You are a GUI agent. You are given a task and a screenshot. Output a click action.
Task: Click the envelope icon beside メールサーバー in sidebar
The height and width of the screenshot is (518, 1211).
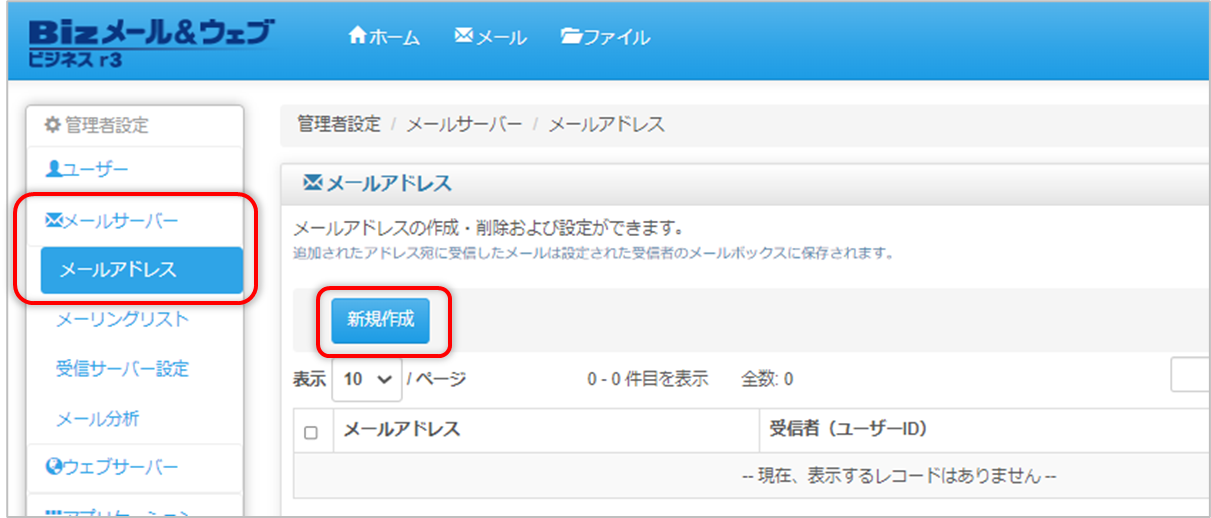coord(54,220)
